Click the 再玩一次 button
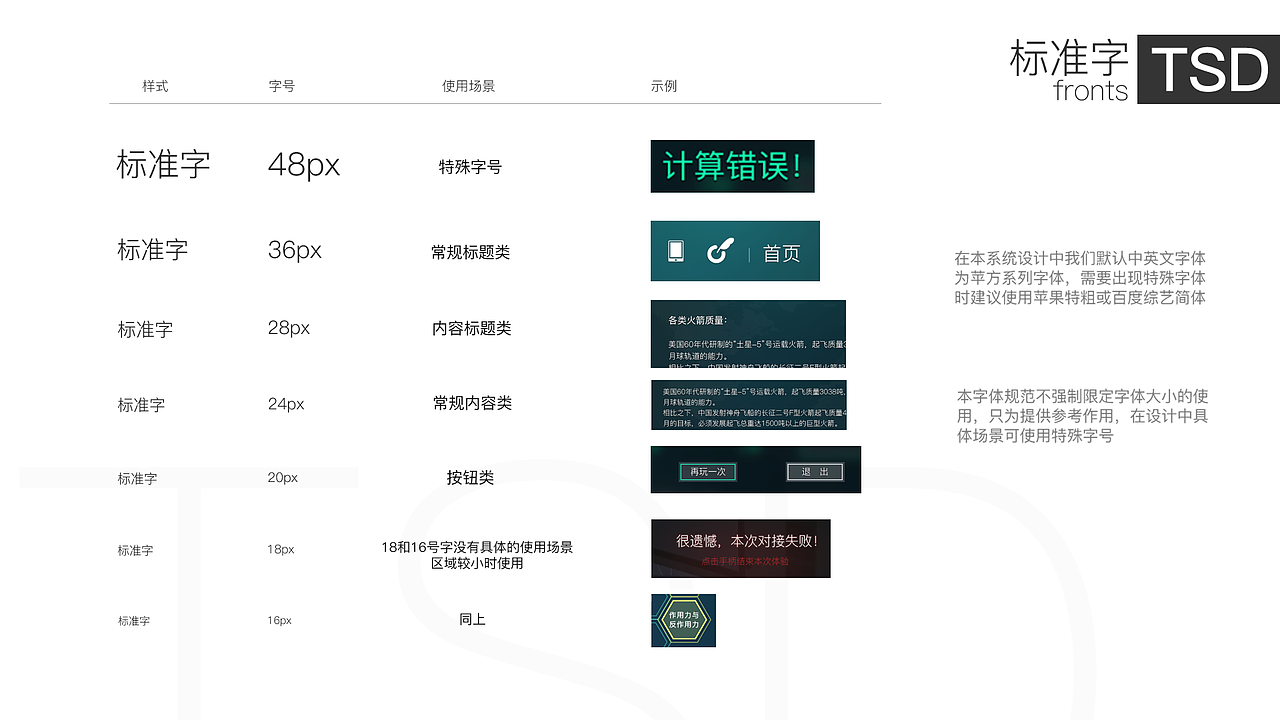This screenshot has width=1280, height=720. tap(708, 472)
